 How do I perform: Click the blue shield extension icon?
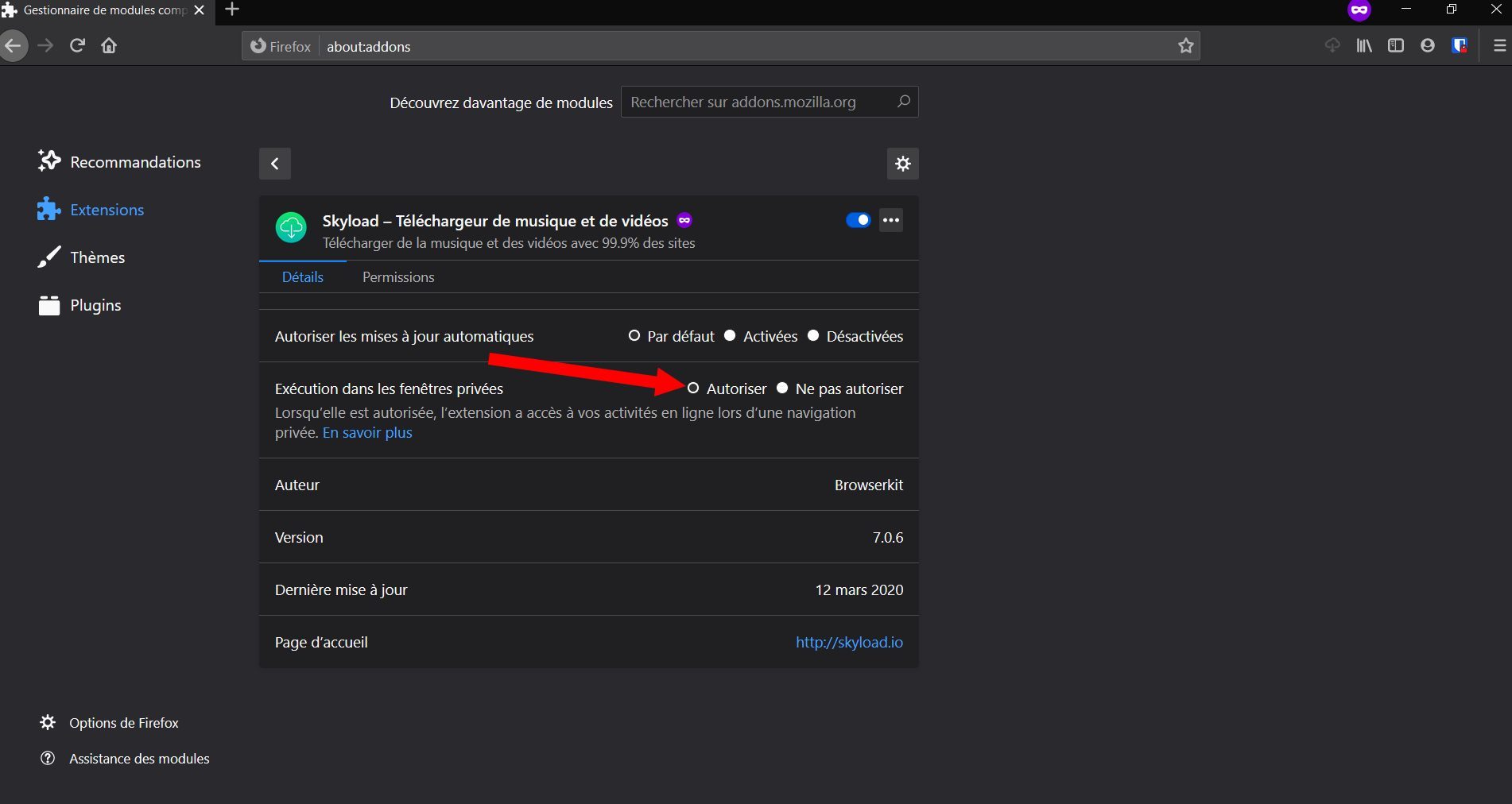tap(1460, 45)
